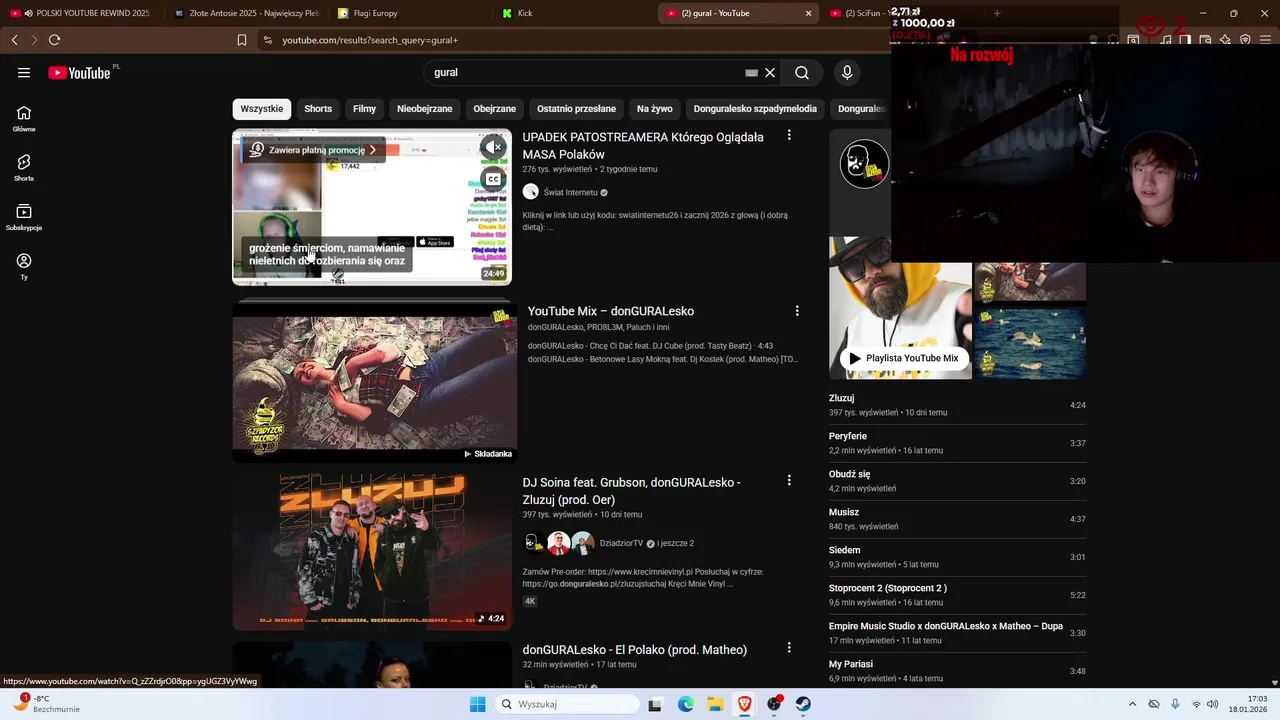The width and height of the screenshot is (1280, 720).
Task: Open more options for UPADEK PATOSTREAMERA video
Action: [789, 135]
